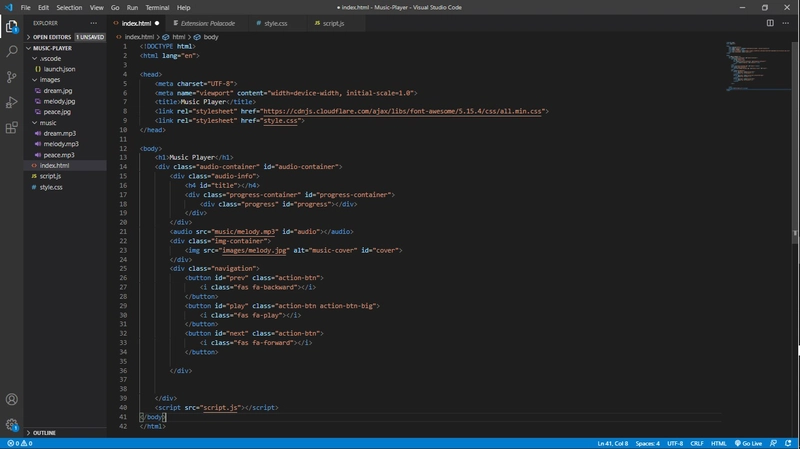Click the feedback icon in status bar
This screenshot has height=449, width=800.
tap(775, 443)
